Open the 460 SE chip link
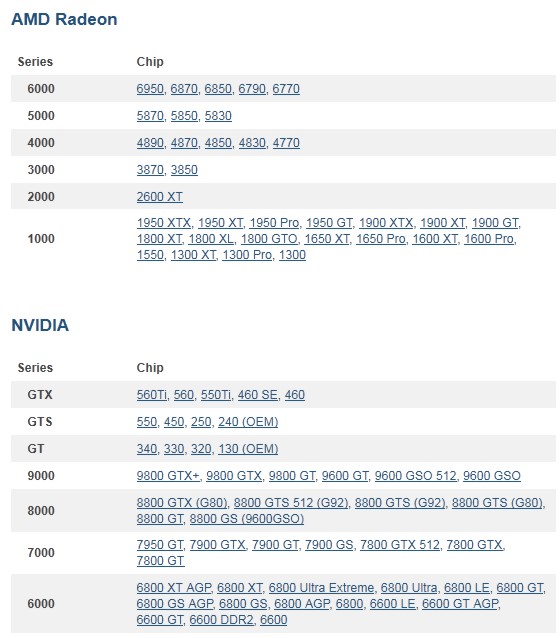 tap(258, 395)
